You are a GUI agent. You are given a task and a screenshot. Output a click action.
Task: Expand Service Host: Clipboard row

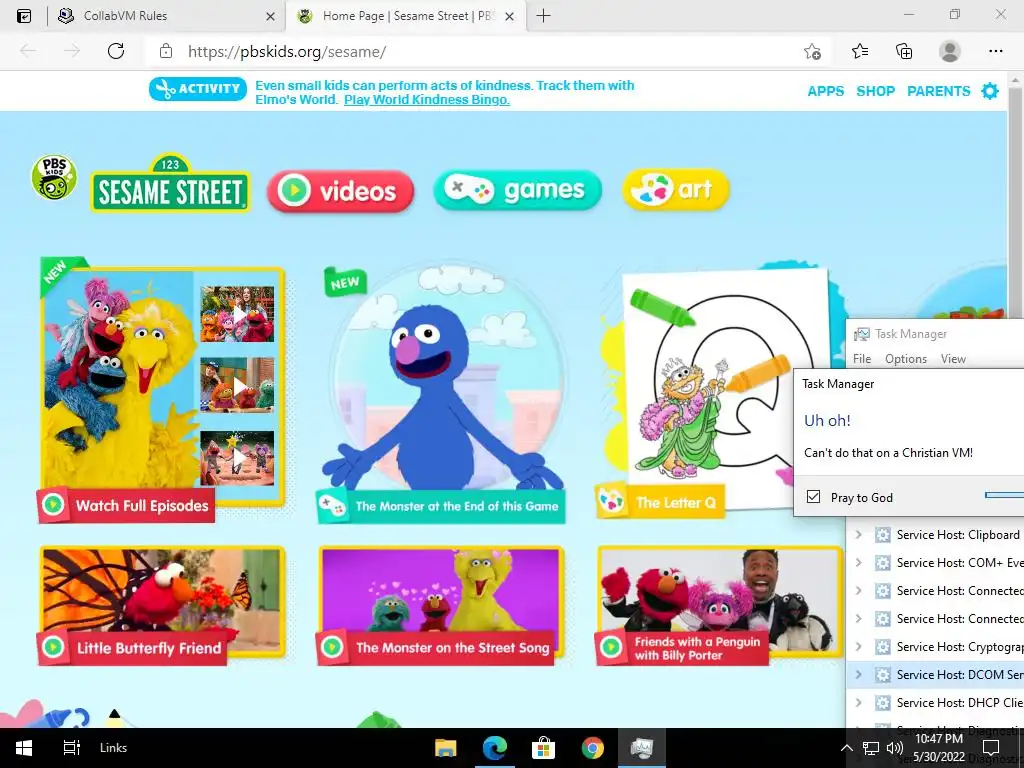859,535
